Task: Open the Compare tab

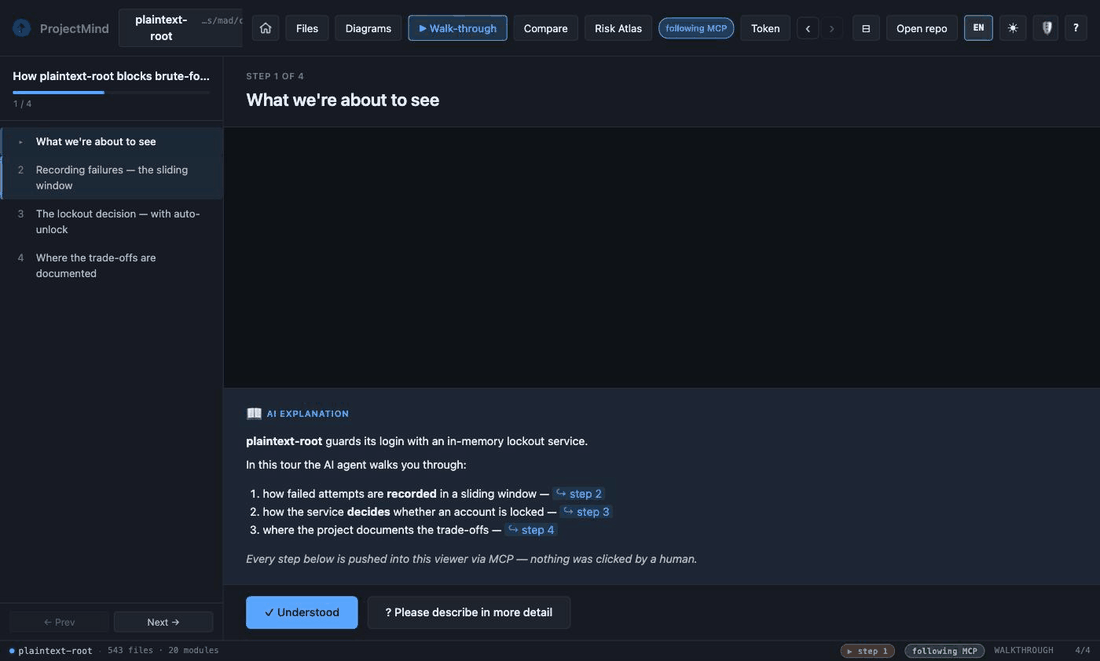Action: pos(545,28)
